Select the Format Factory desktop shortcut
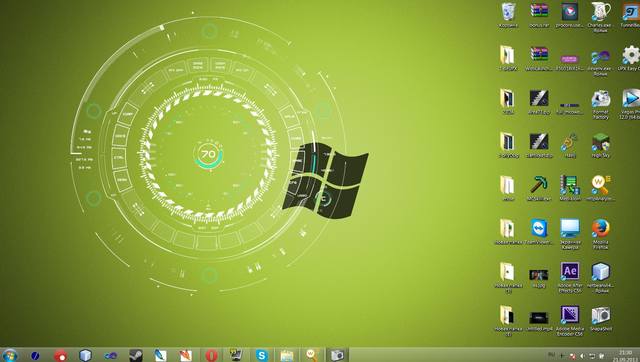 (x=601, y=104)
